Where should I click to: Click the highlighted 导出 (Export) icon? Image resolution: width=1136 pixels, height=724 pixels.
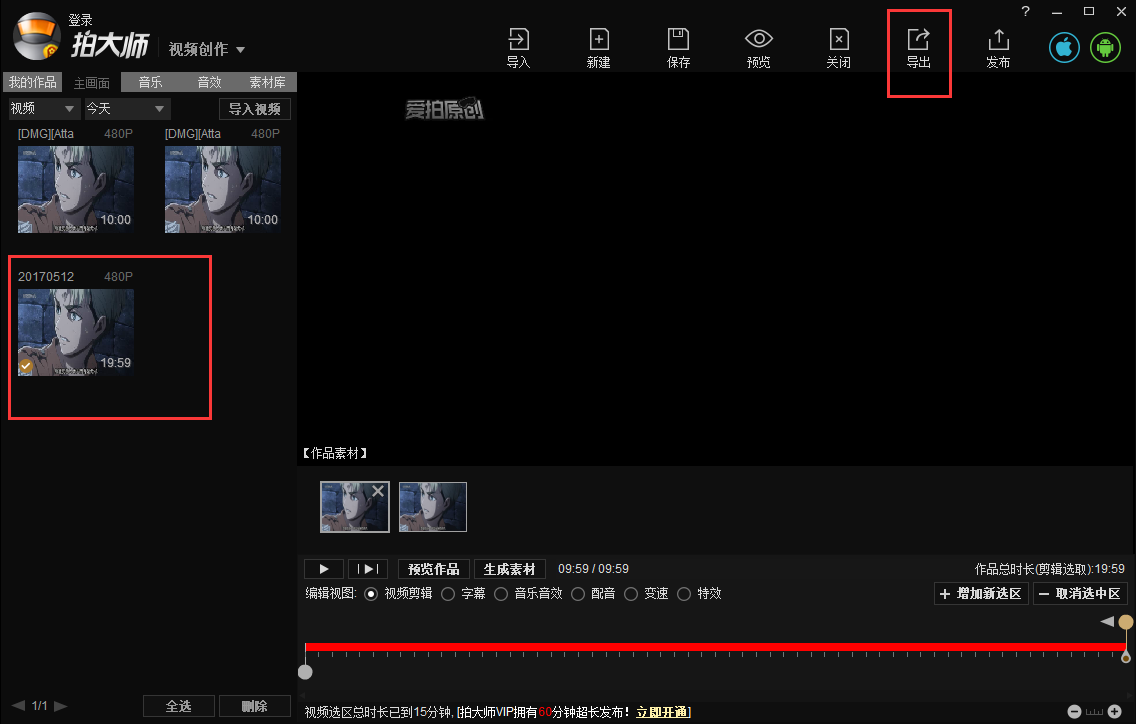[x=918, y=46]
